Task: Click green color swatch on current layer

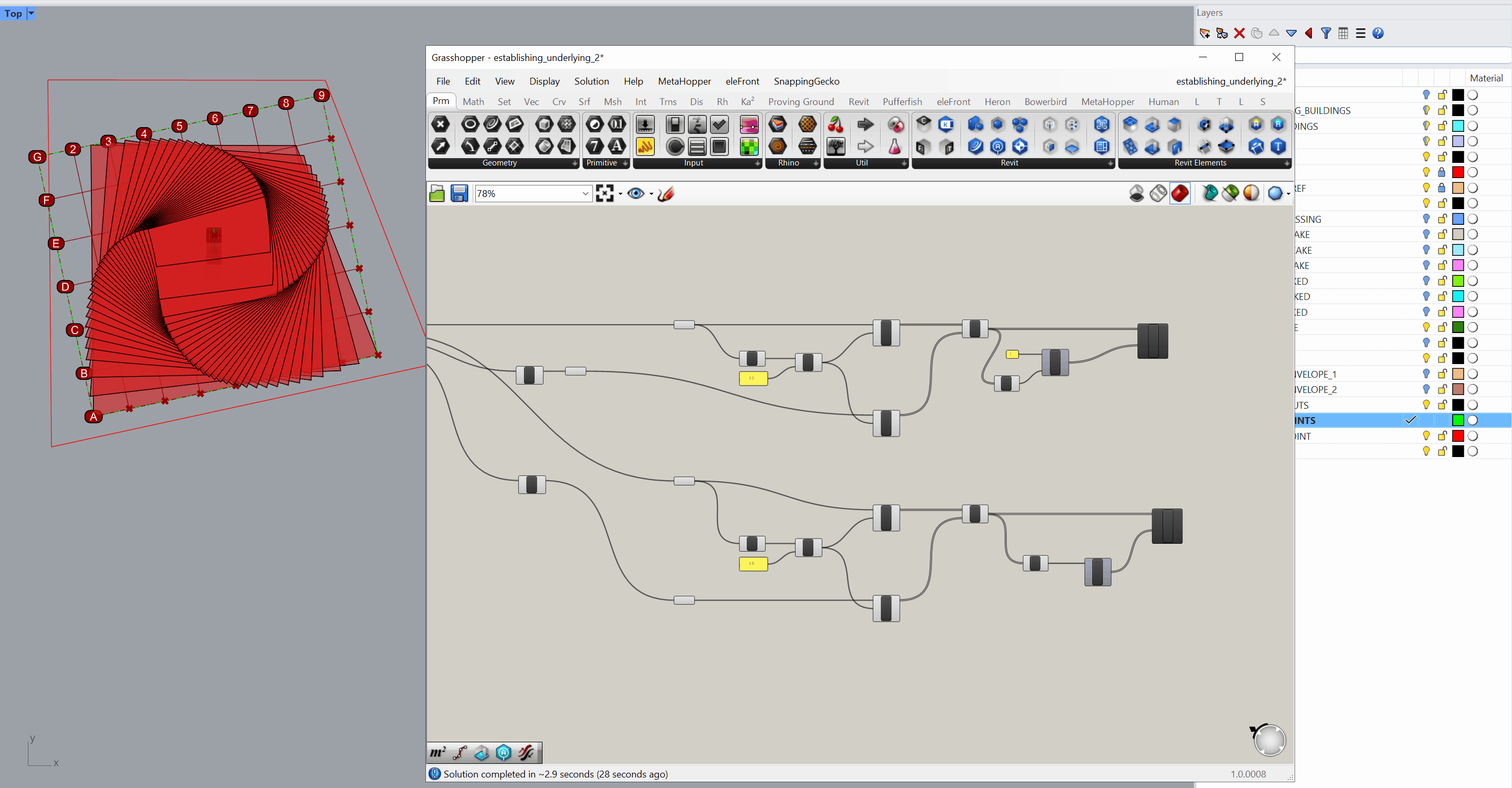Action: click(x=1457, y=420)
